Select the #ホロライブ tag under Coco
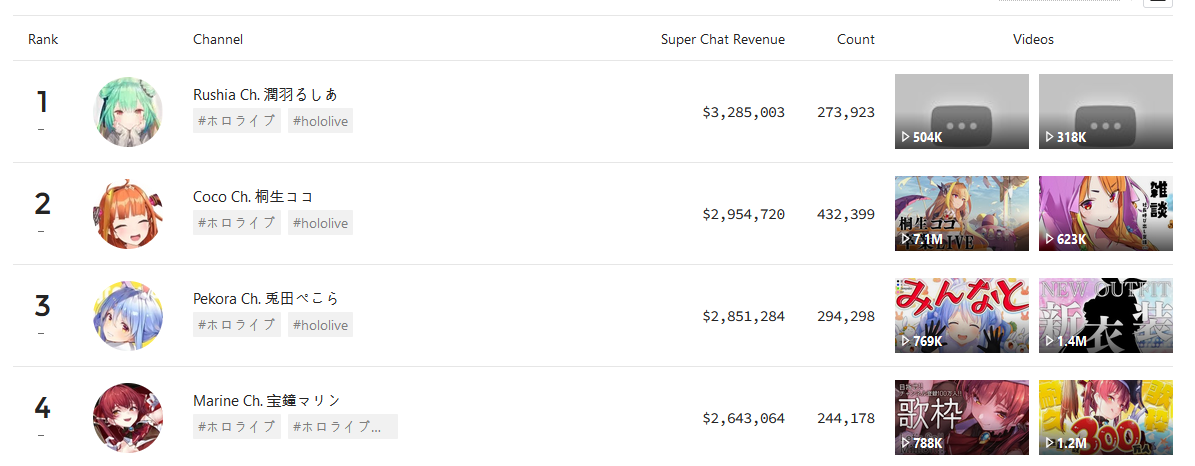 (x=237, y=223)
